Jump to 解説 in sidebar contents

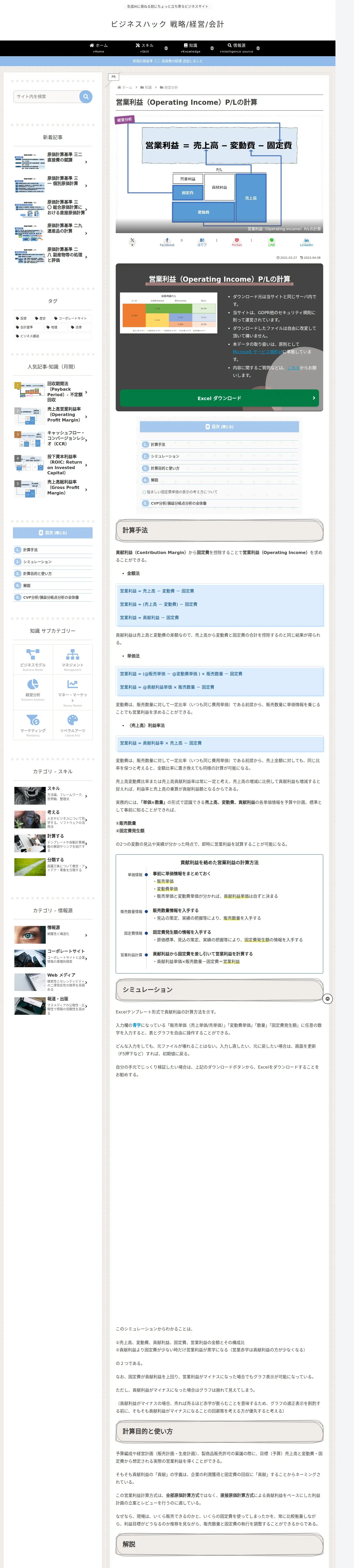[x=27, y=586]
